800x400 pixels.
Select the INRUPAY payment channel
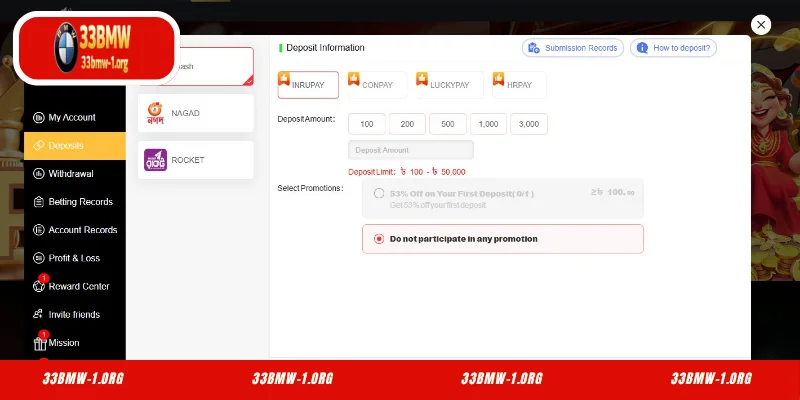click(308, 85)
